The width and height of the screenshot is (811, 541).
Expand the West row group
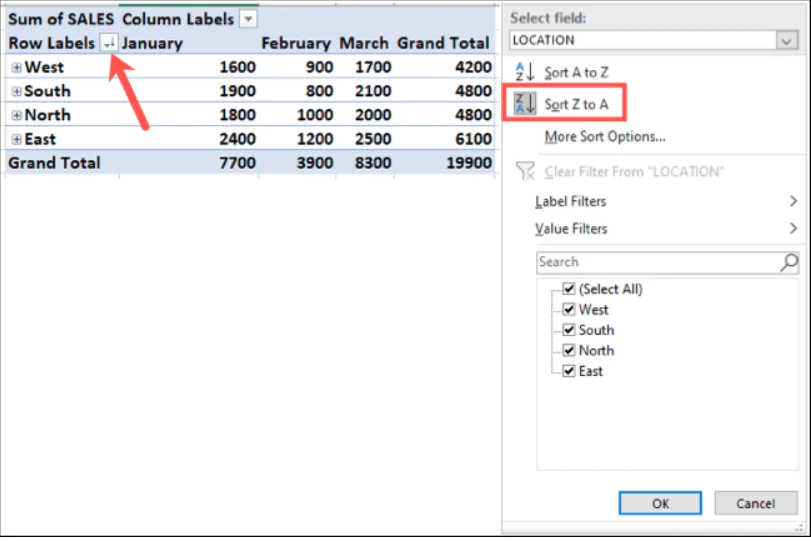coord(17,67)
